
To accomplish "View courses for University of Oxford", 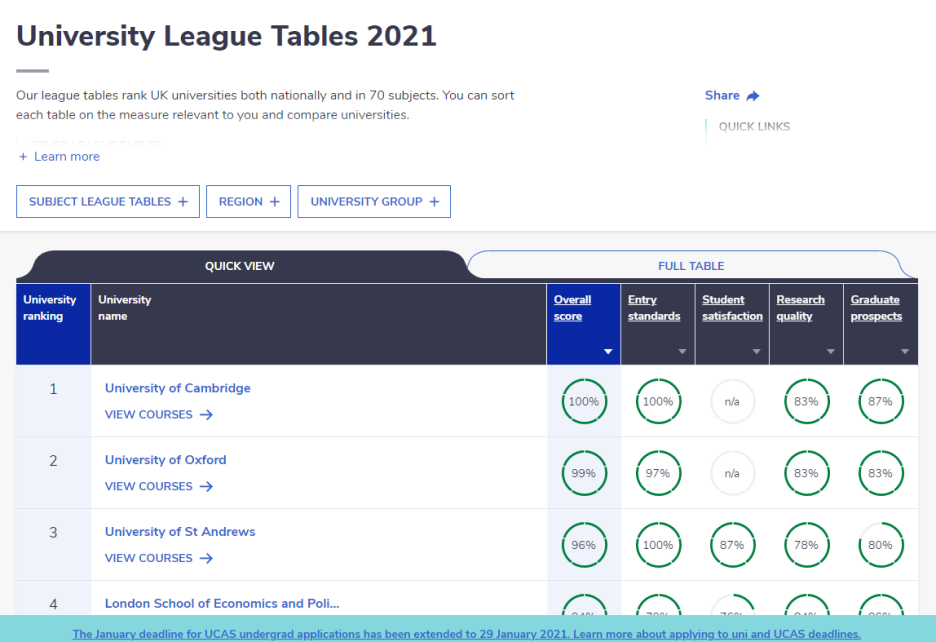I will (158, 487).
